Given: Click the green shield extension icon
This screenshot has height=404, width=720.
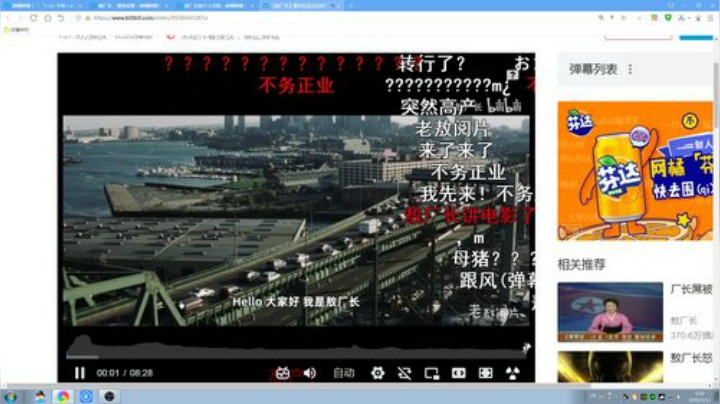Looking at the screenshot, I should (669, 17).
